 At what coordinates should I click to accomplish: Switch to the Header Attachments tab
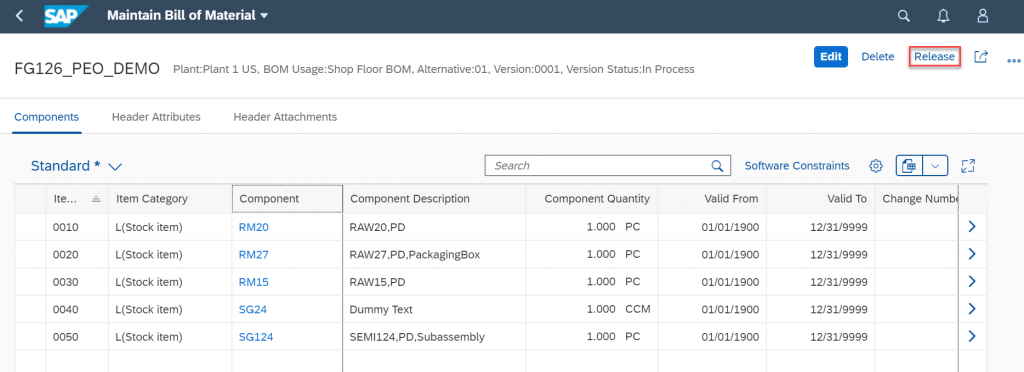click(x=285, y=117)
